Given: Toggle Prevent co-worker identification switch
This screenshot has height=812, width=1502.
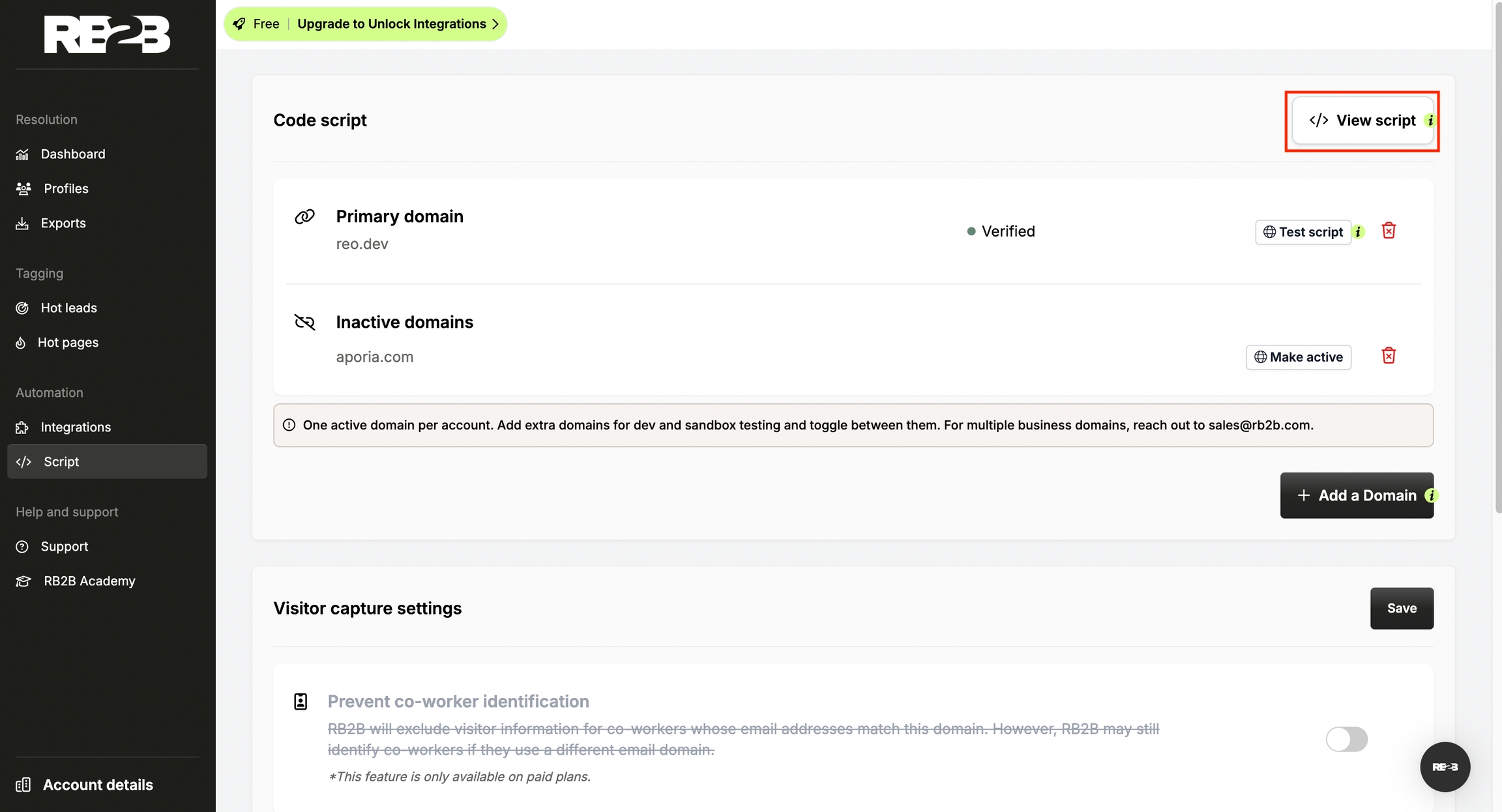Looking at the screenshot, I should [1346, 739].
